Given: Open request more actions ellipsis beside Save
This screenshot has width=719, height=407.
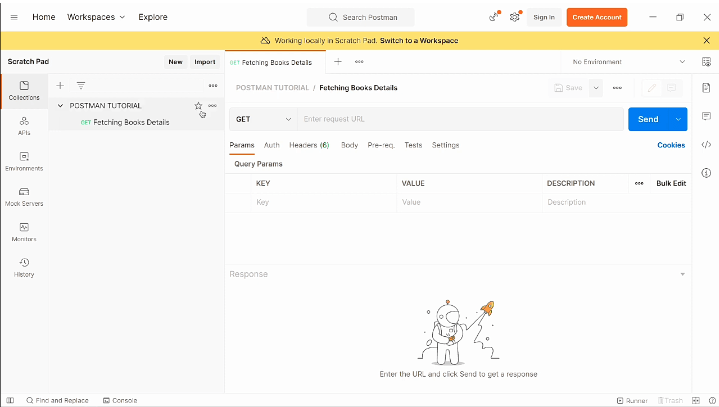Looking at the screenshot, I should point(617,88).
